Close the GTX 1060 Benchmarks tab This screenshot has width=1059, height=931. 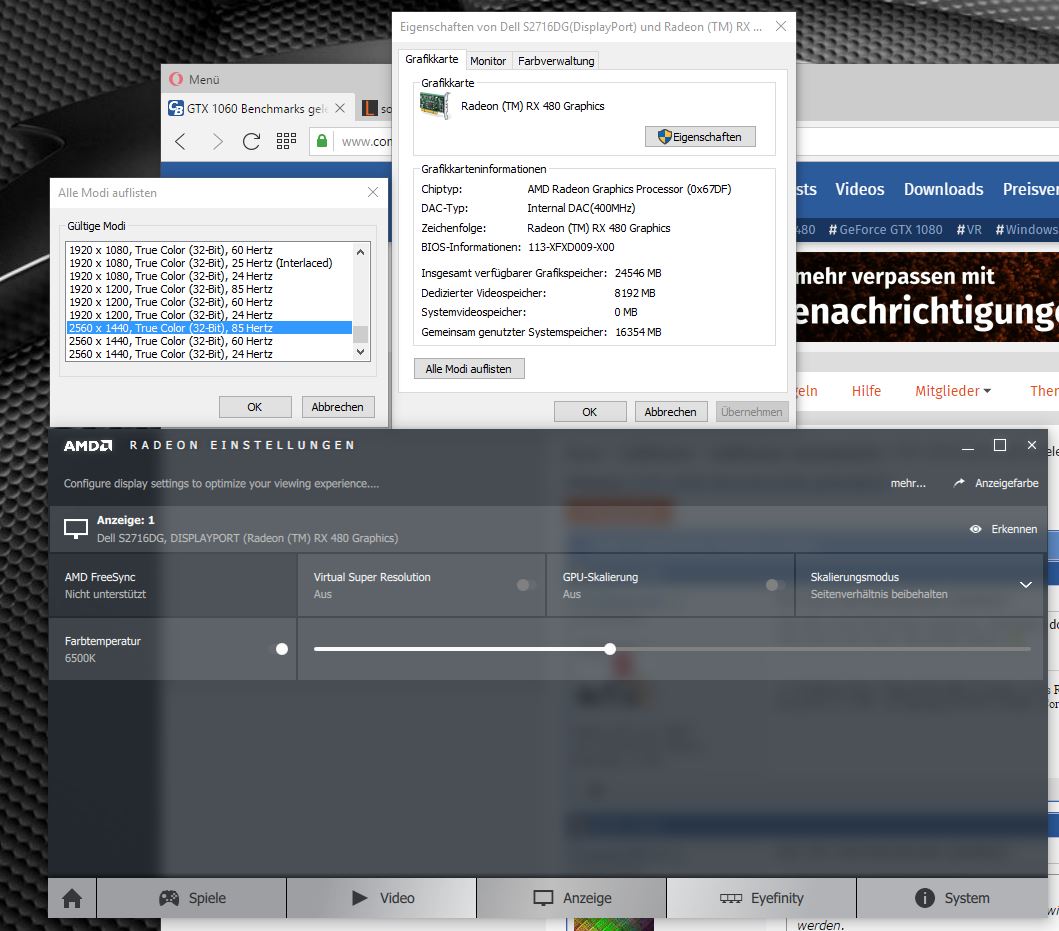click(340, 108)
